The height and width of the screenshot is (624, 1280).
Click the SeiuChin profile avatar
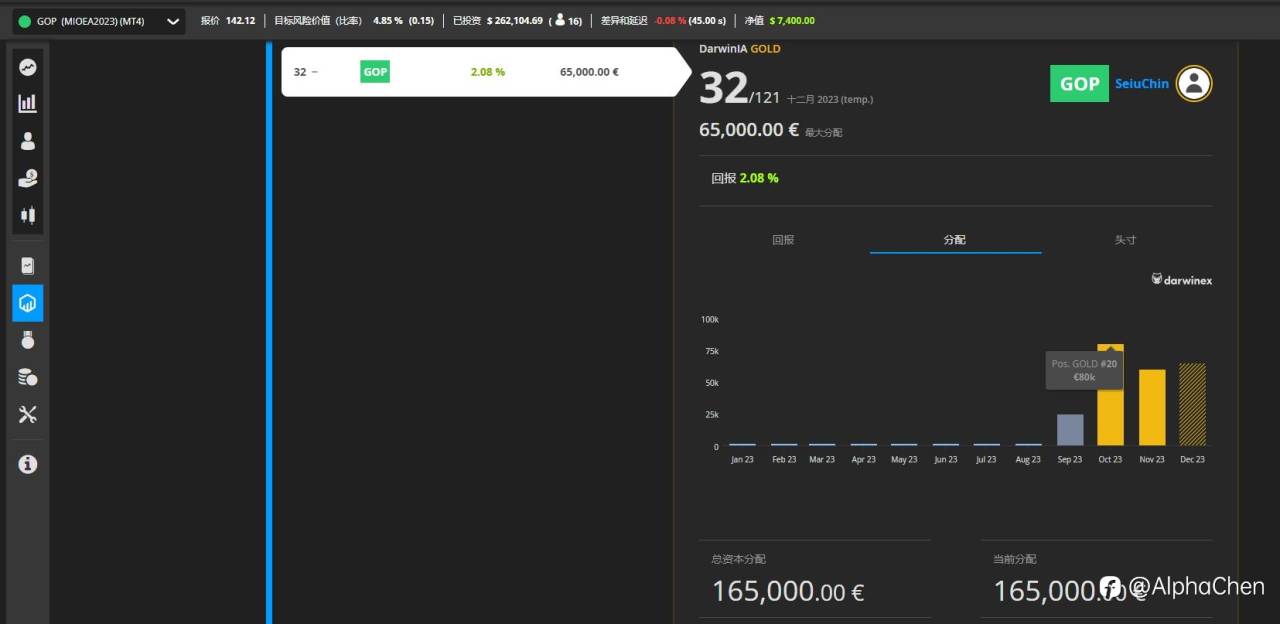pyautogui.click(x=1194, y=84)
